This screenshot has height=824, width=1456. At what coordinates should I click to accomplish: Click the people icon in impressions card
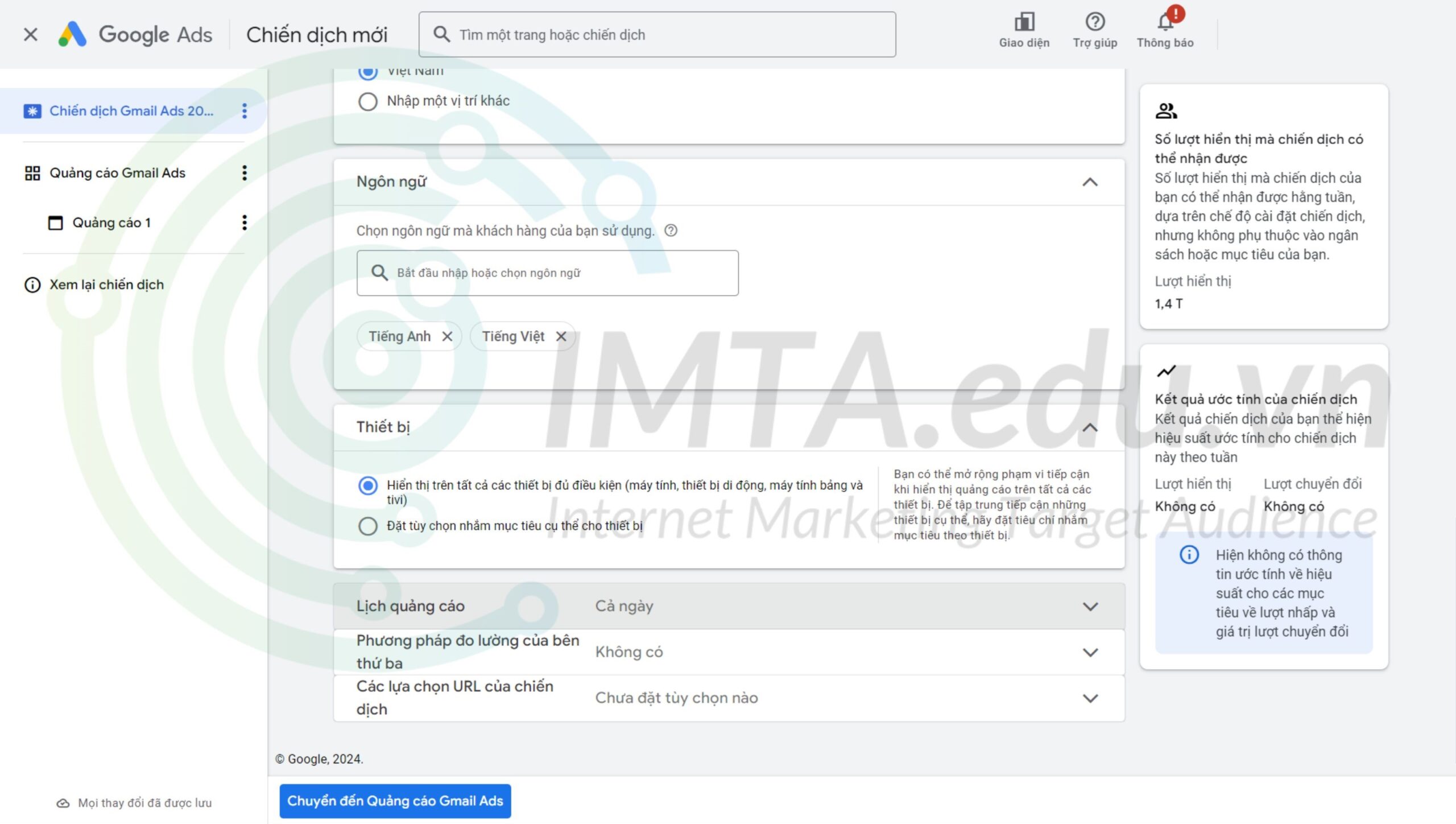point(1166,111)
